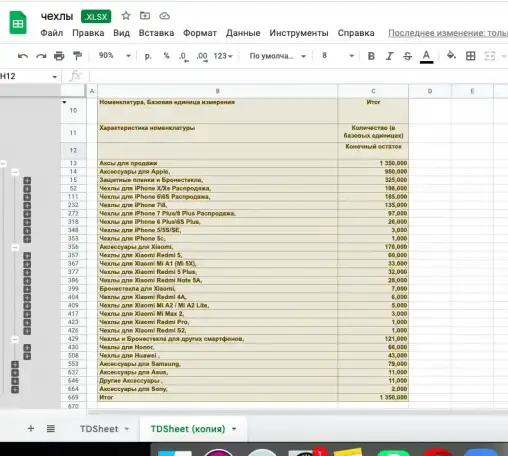Click the чехлы document title
The height and width of the screenshot is (456, 508).
57,16
